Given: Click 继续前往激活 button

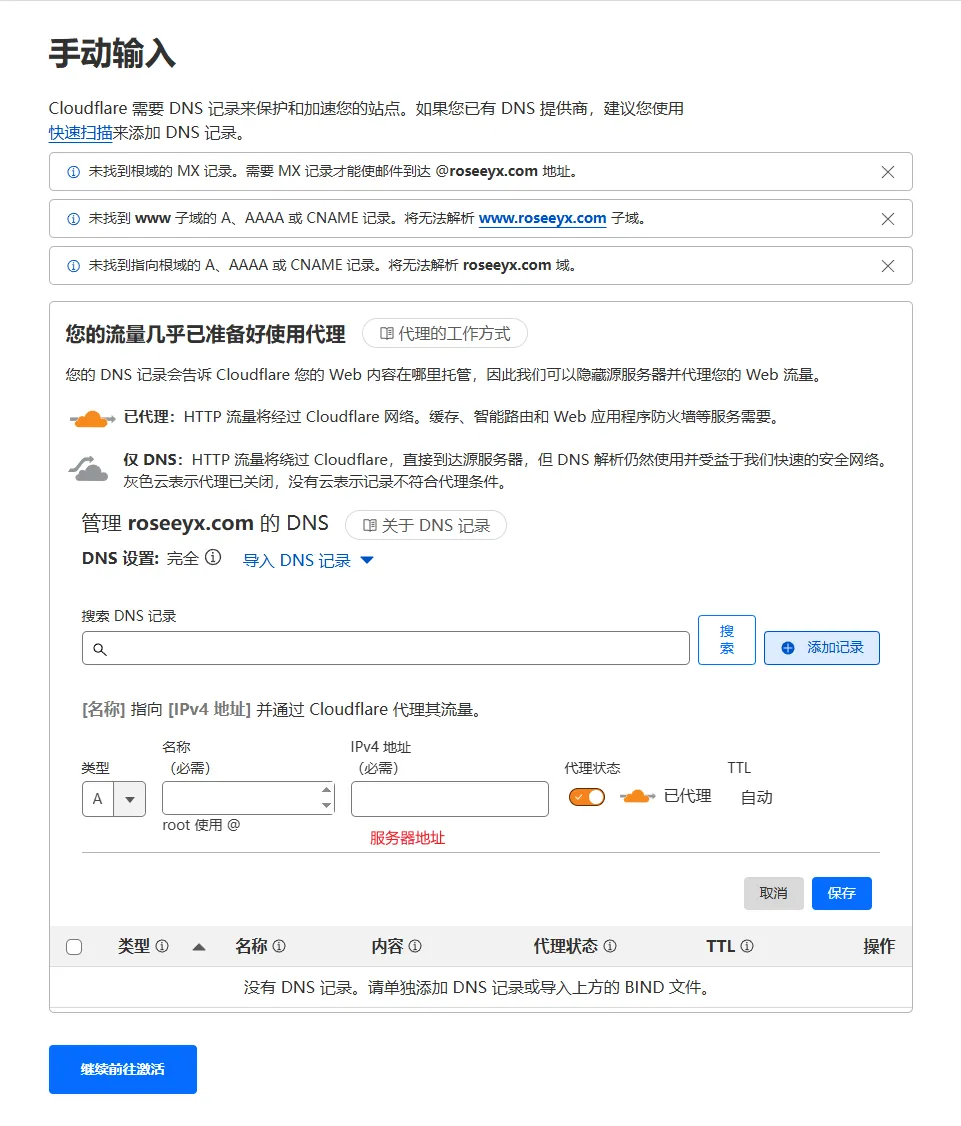Looking at the screenshot, I should pos(123,1069).
